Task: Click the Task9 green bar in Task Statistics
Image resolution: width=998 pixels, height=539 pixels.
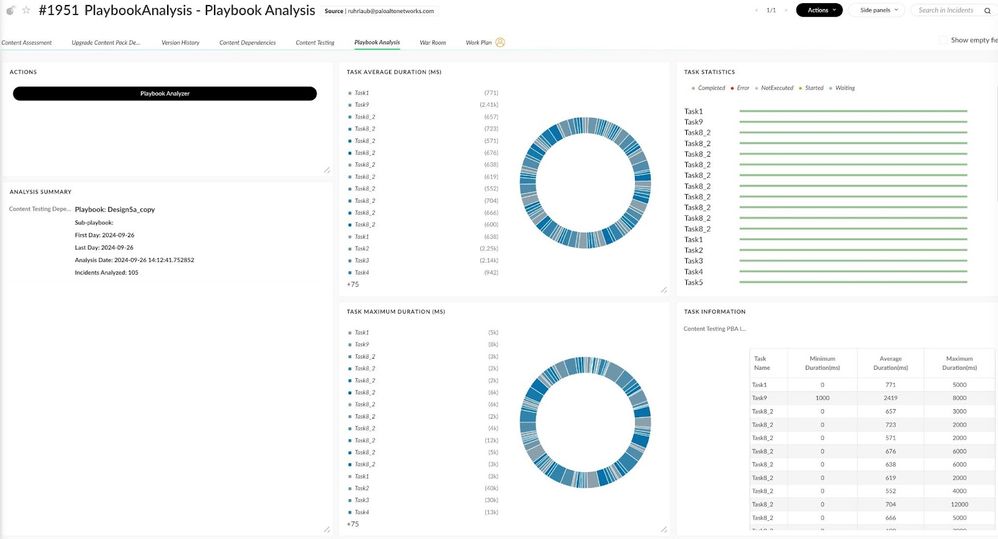Action: click(x=853, y=122)
